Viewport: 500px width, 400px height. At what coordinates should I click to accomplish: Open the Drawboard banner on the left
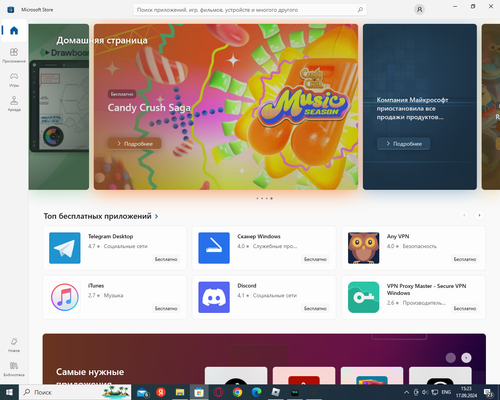59,107
